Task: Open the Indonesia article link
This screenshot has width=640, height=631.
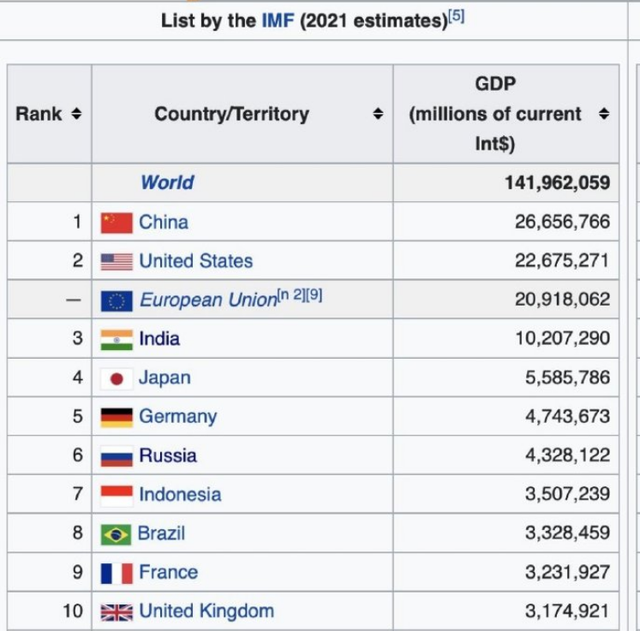Action: 180,494
